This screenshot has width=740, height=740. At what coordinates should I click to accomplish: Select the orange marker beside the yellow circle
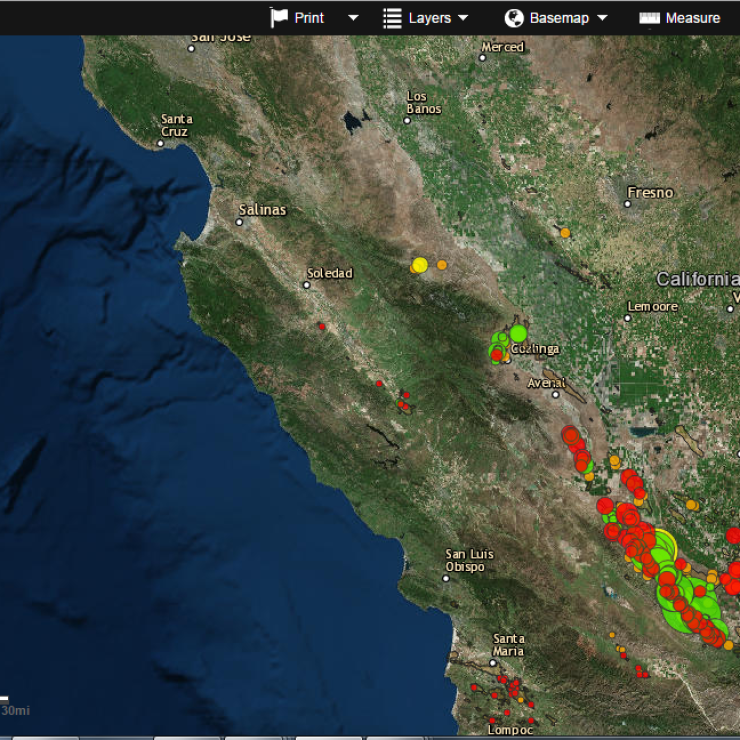442,265
